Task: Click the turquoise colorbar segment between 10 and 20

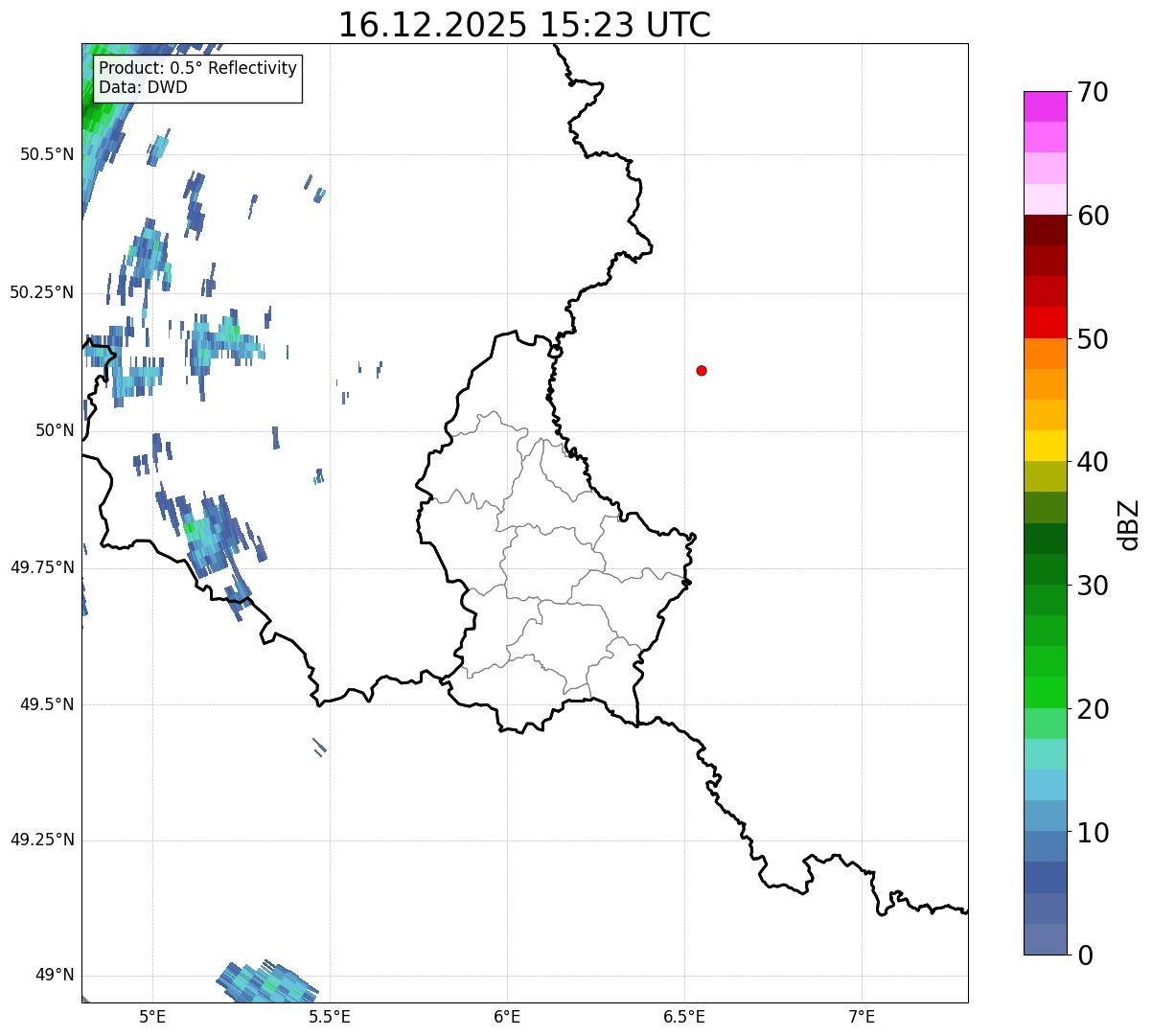Action: tap(1046, 754)
